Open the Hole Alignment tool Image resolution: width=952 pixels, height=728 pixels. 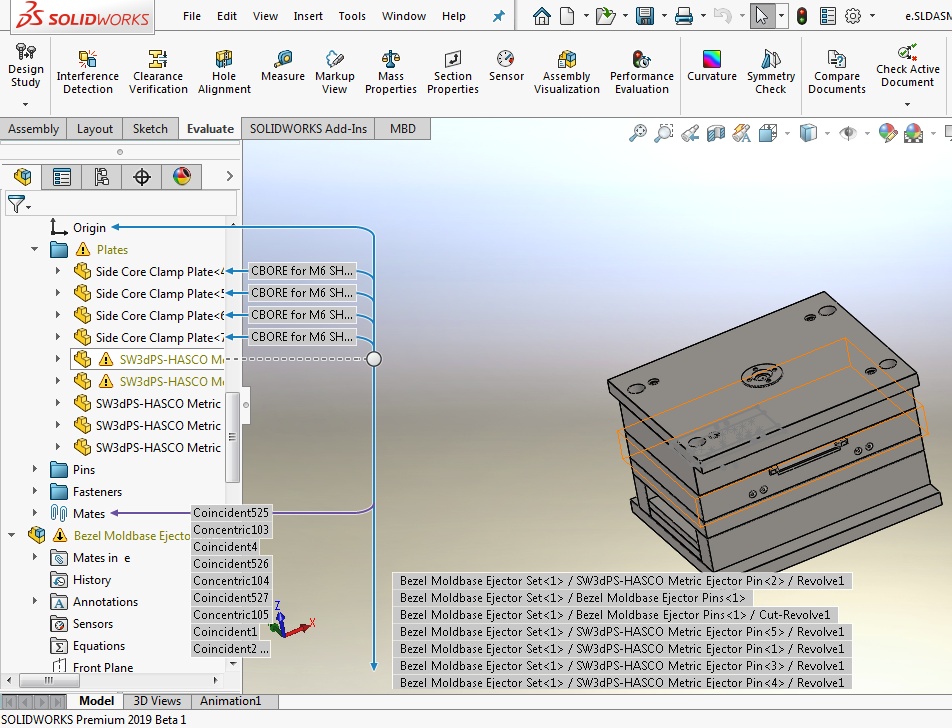coord(224,72)
